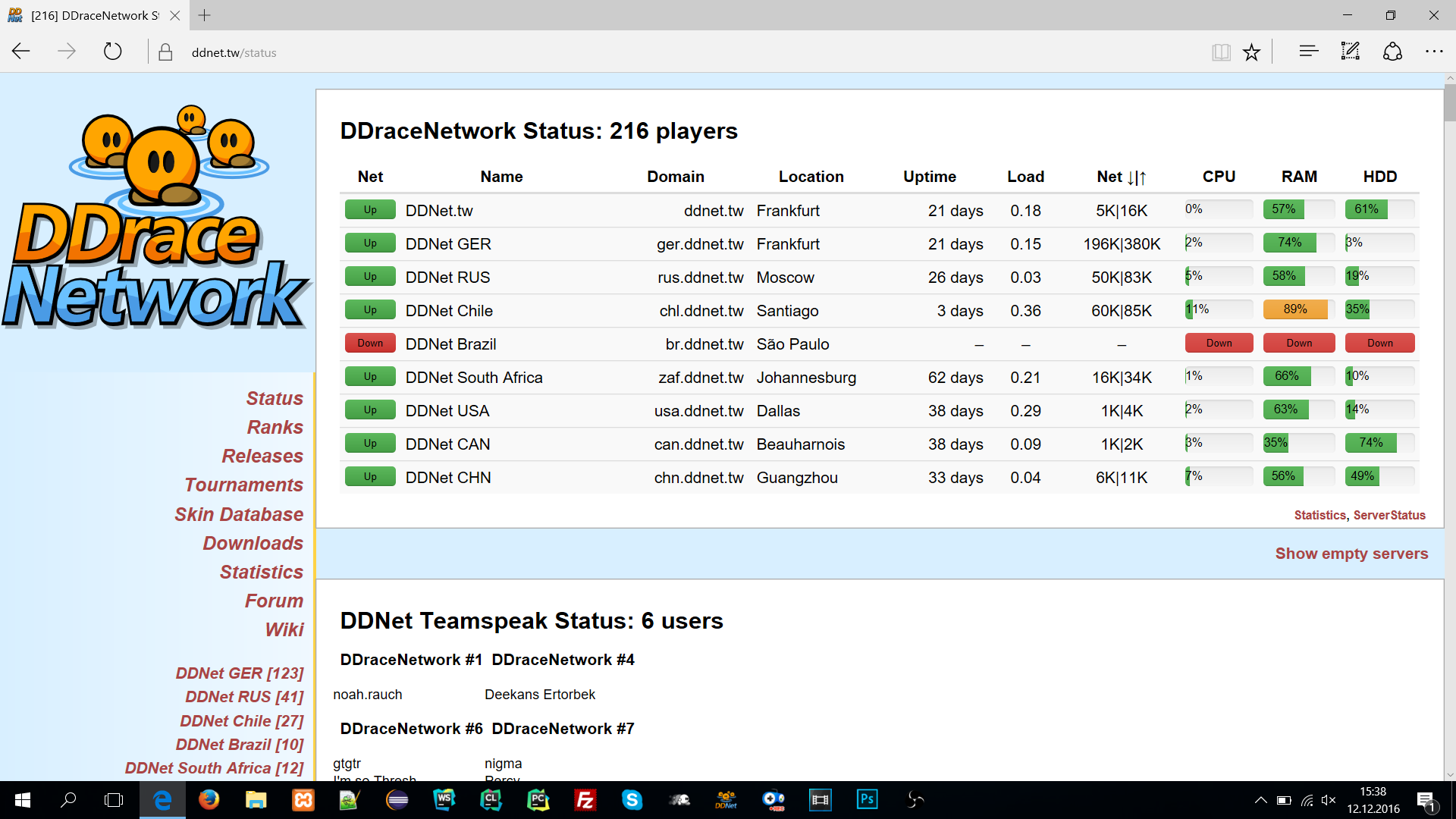Open the Hub icon in Edge toolbar
Screen dimensions: 1456x819
(x=1308, y=52)
